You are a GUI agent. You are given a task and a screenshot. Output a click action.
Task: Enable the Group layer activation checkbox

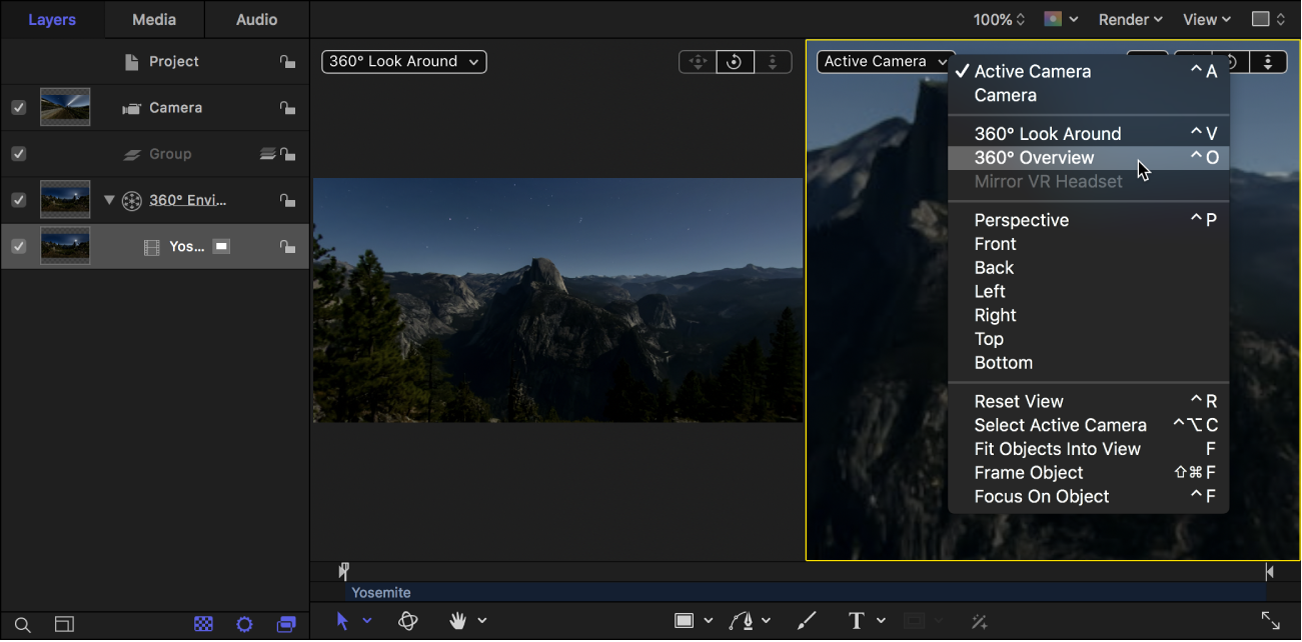point(18,153)
